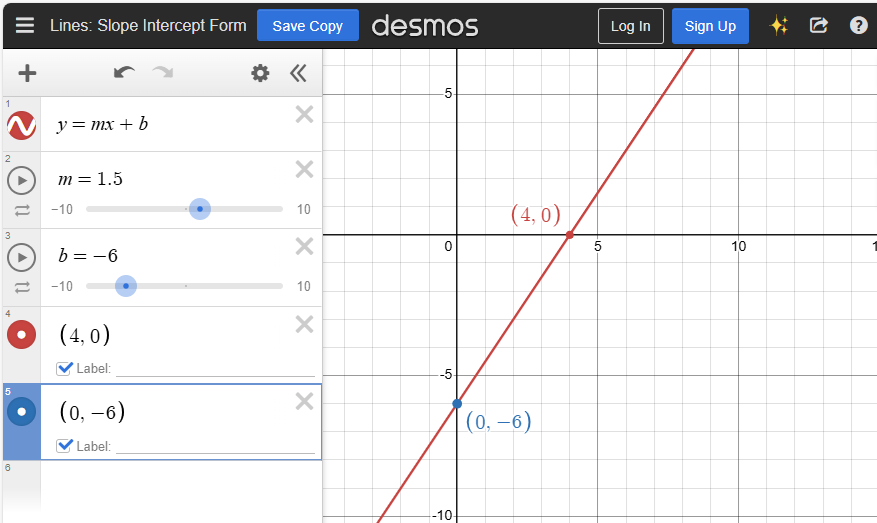Open the hamburger main menu
Viewport: 877px width, 523px height.
[25, 26]
